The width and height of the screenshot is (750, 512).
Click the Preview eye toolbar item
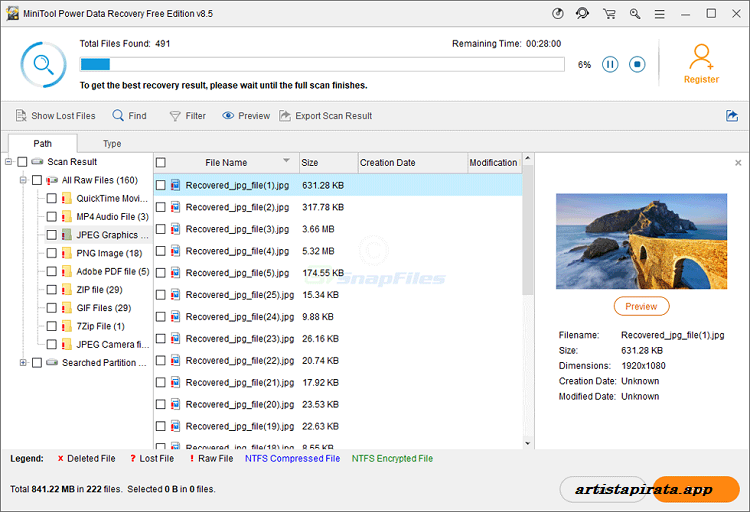click(246, 116)
